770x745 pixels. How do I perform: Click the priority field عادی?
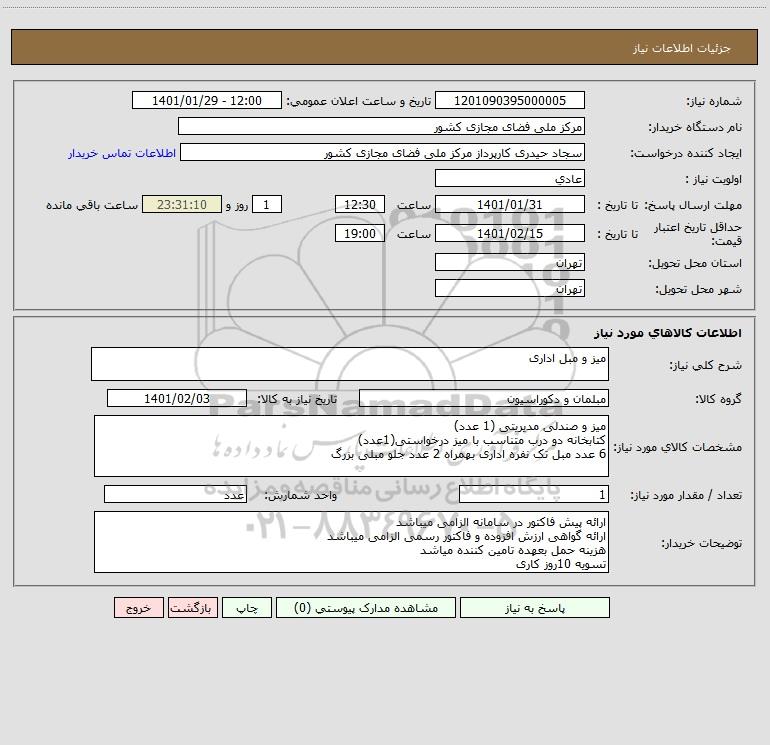[x=510, y=178]
